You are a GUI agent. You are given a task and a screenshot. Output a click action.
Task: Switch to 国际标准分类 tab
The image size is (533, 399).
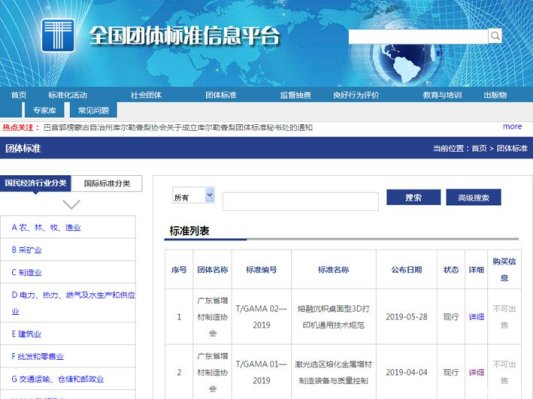pyautogui.click(x=107, y=184)
